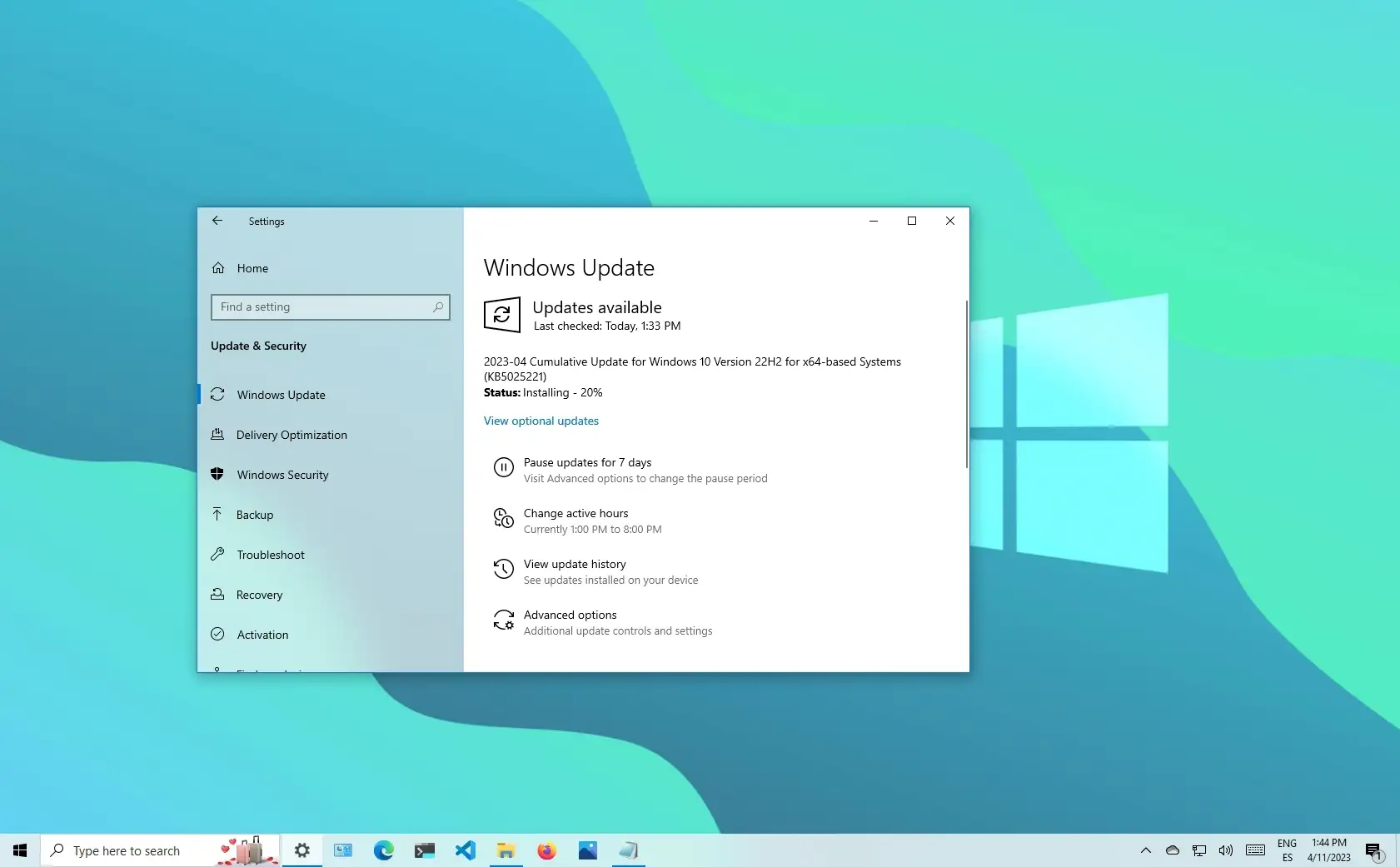
Task: Go to Recovery settings
Action: (259, 595)
